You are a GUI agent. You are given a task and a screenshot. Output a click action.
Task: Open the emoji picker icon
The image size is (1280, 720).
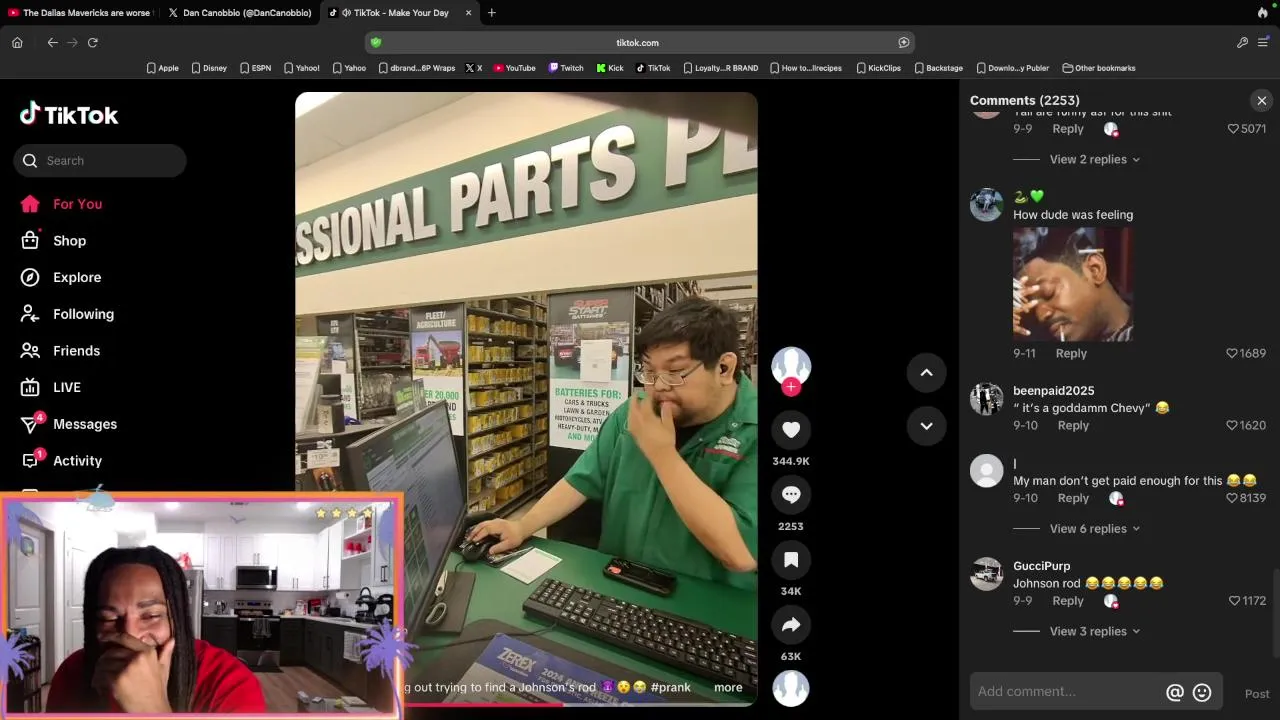point(1202,692)
